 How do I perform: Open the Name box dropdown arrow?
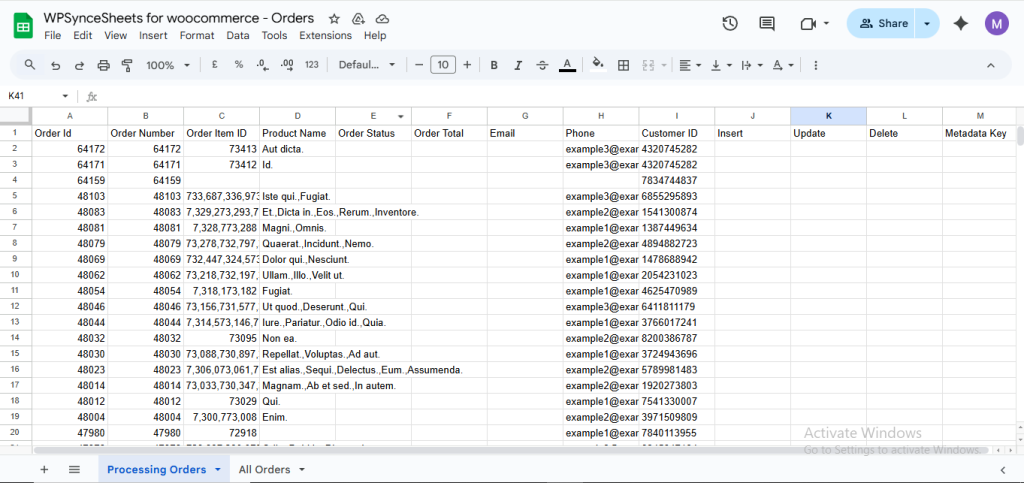[x=65, y=96]
